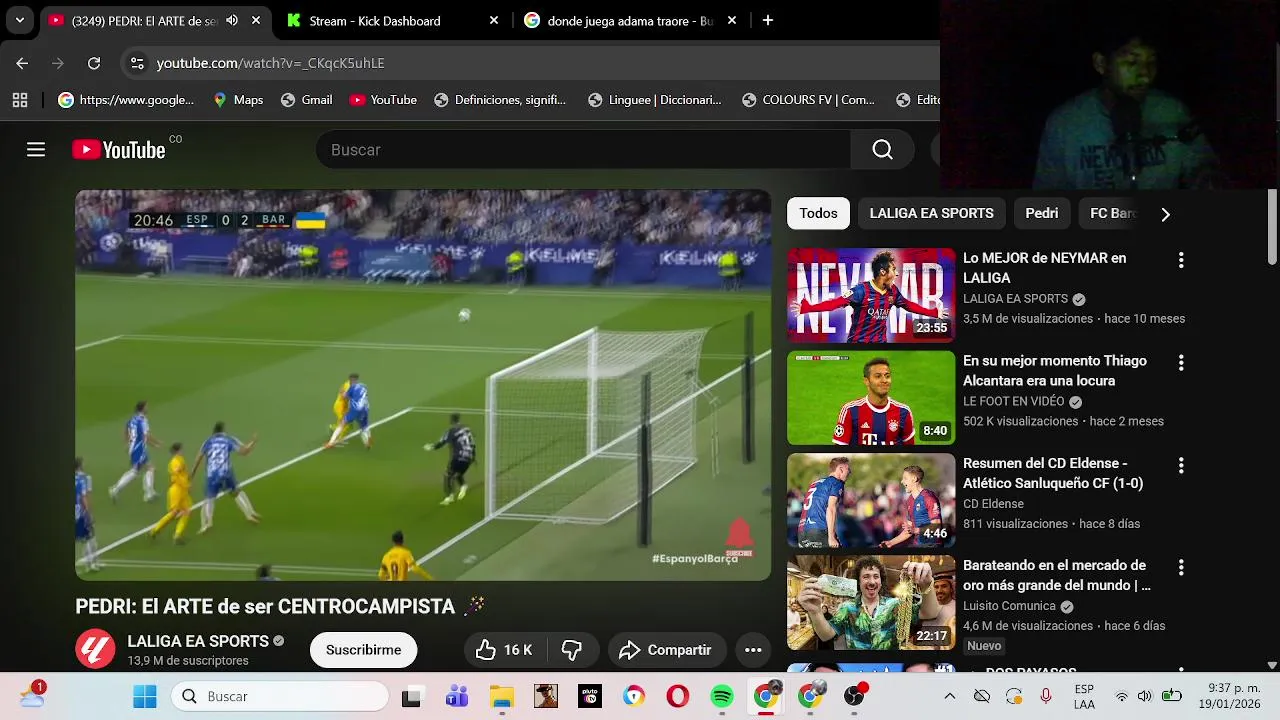Open the Thiago Alcantara video thumbnail
Image resolution: width=1280 pixels, height=720 pixels.
tap(871, 398)
